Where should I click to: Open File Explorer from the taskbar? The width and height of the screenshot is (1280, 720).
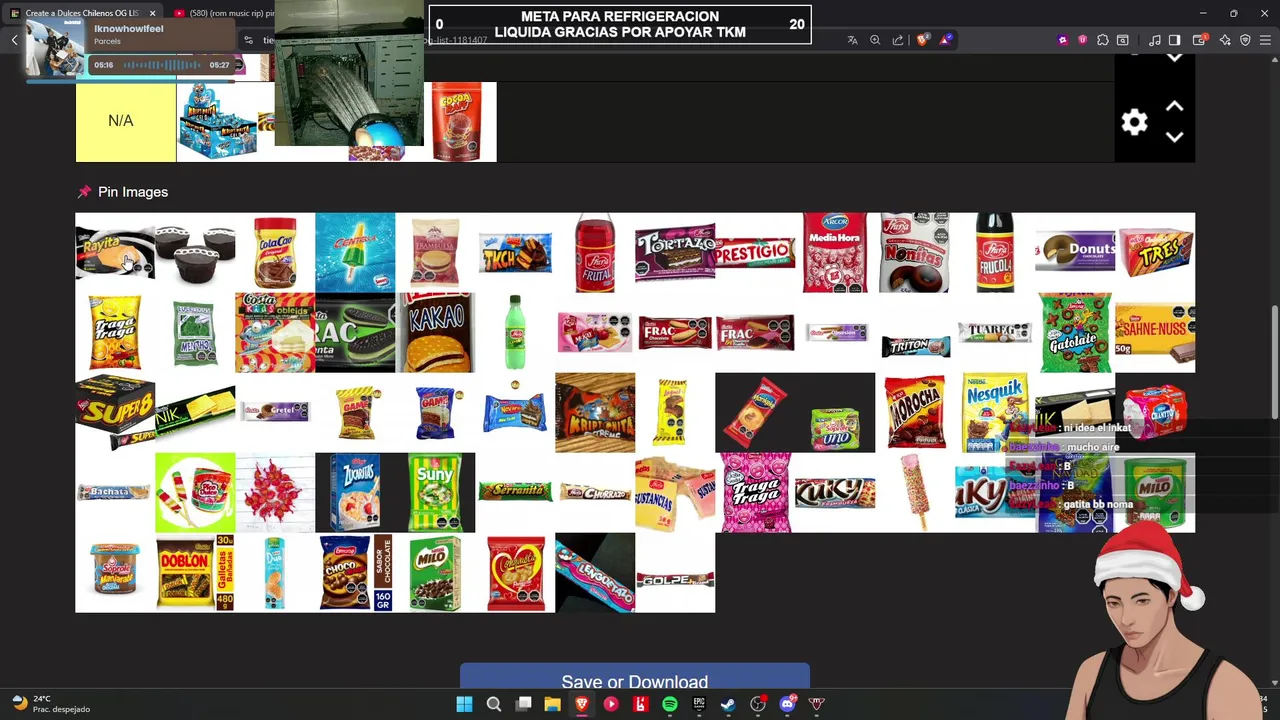point(552,704)
